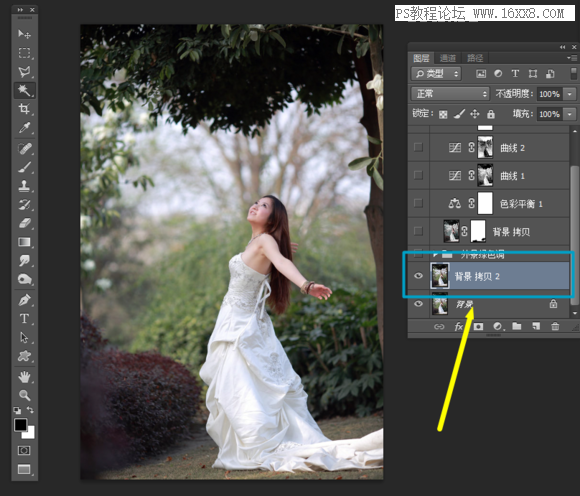Create a new layer
Image resolution: width=580 pixels, height=496 pixels.
click(x=536, y=326)
